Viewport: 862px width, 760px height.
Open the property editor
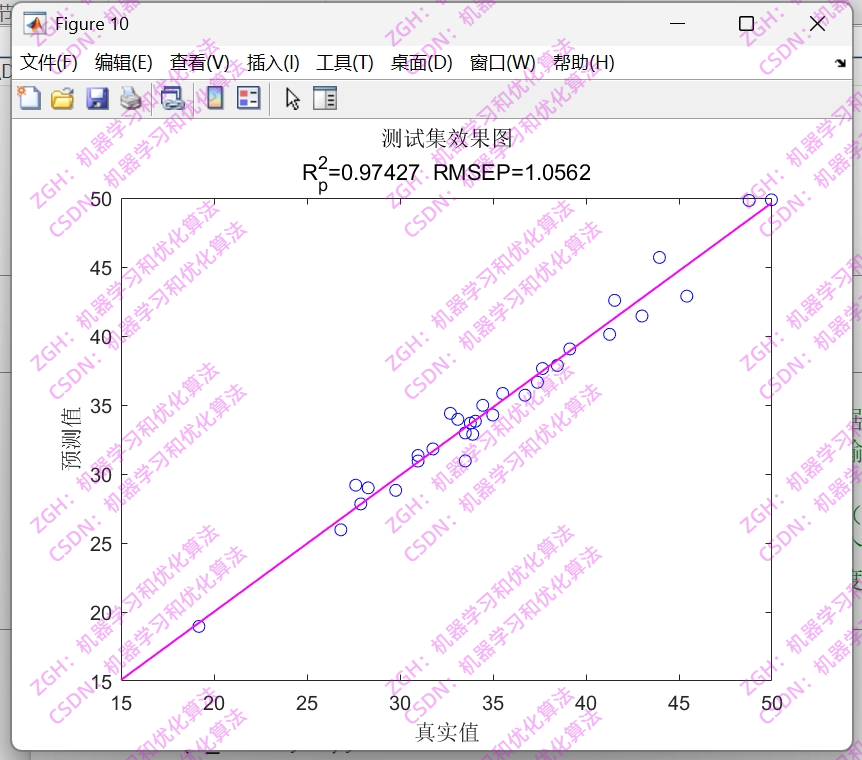pyautogui.click(x=325, y=97)
